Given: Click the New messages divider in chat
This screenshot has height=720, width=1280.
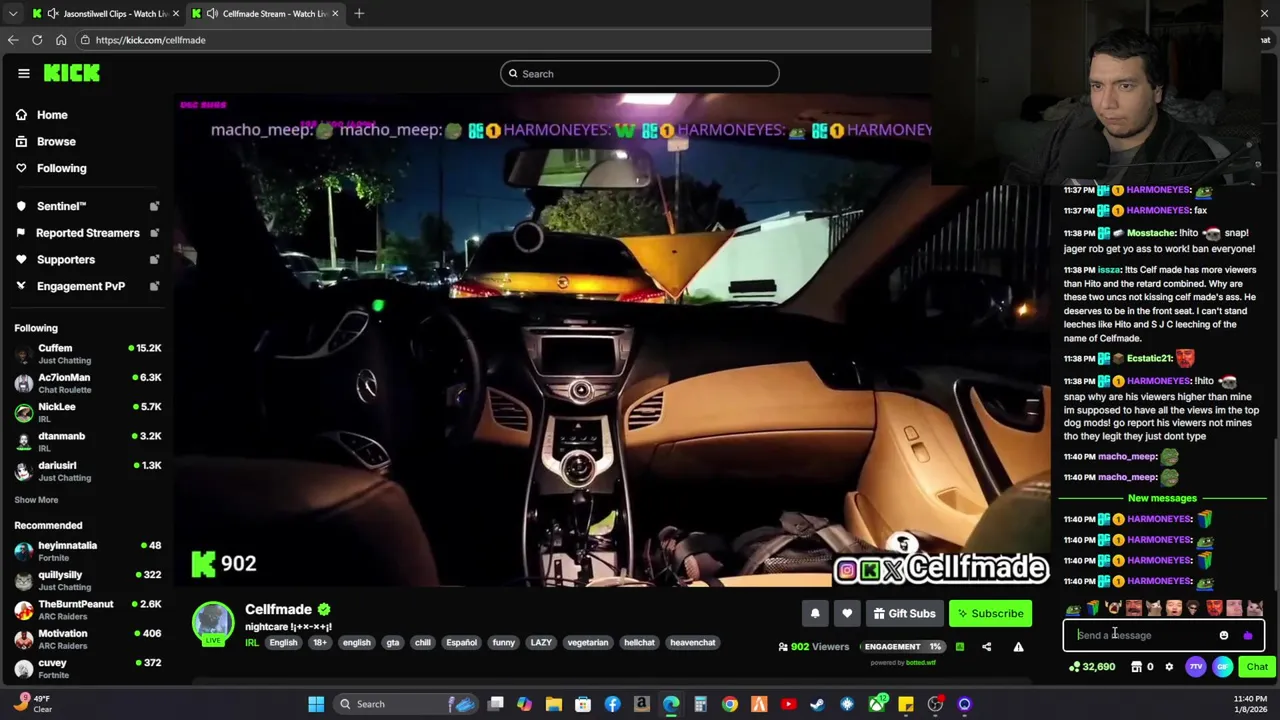Looking at the screenshot, I should 1162,498.
